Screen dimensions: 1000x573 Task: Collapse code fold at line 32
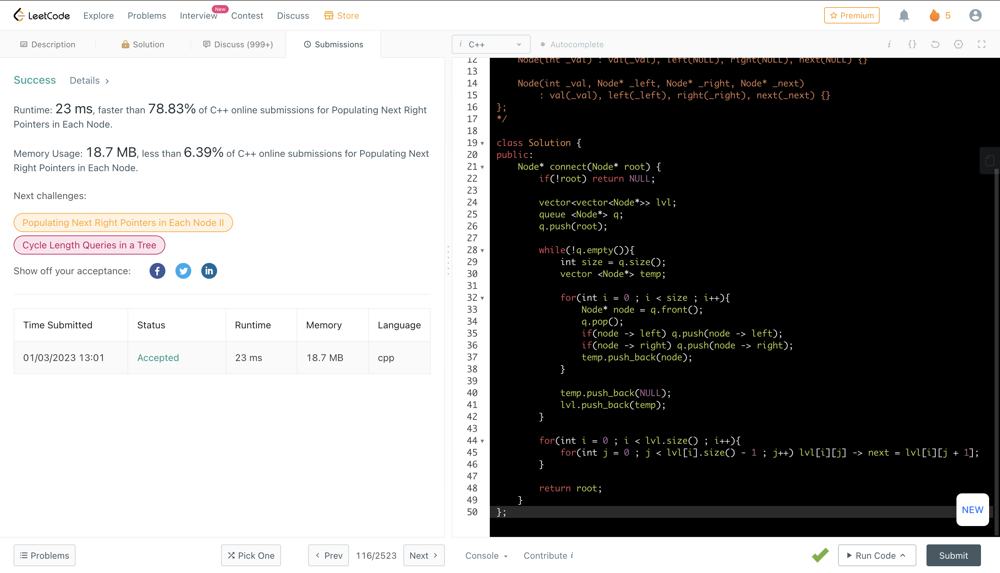tap(482, 298)
